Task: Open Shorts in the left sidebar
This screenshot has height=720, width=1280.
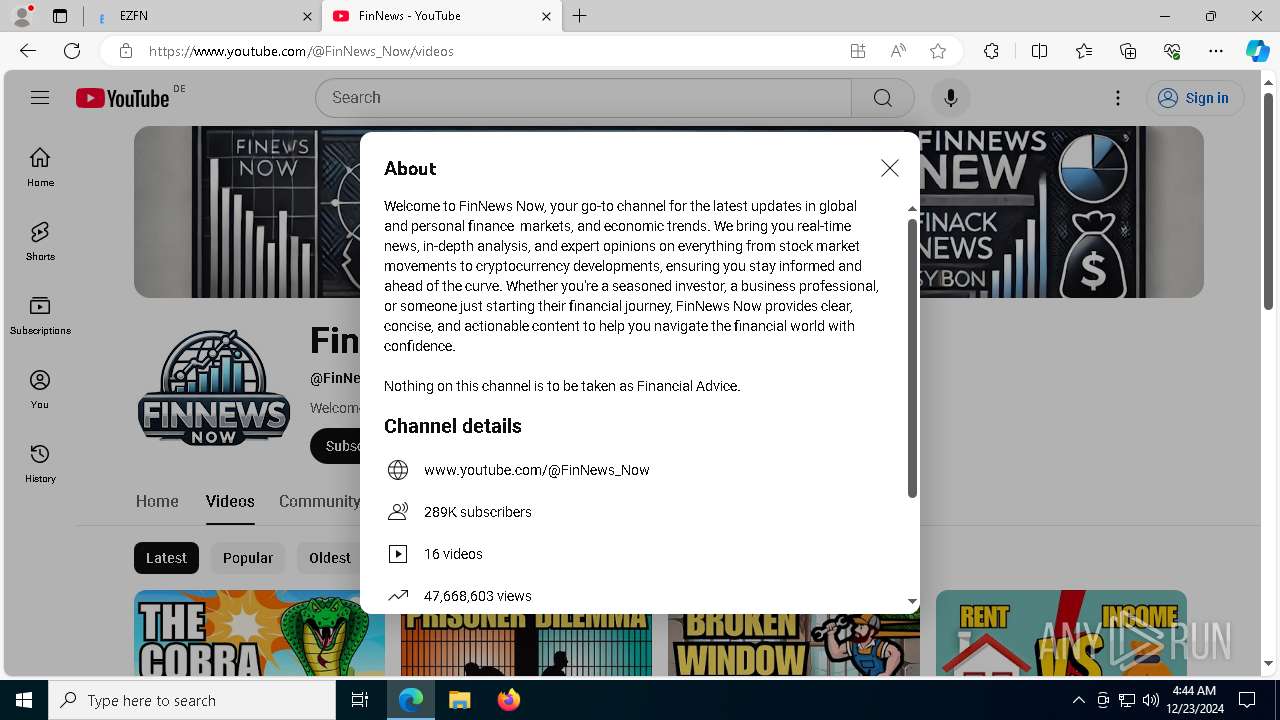Action: (x=40, y=241)
